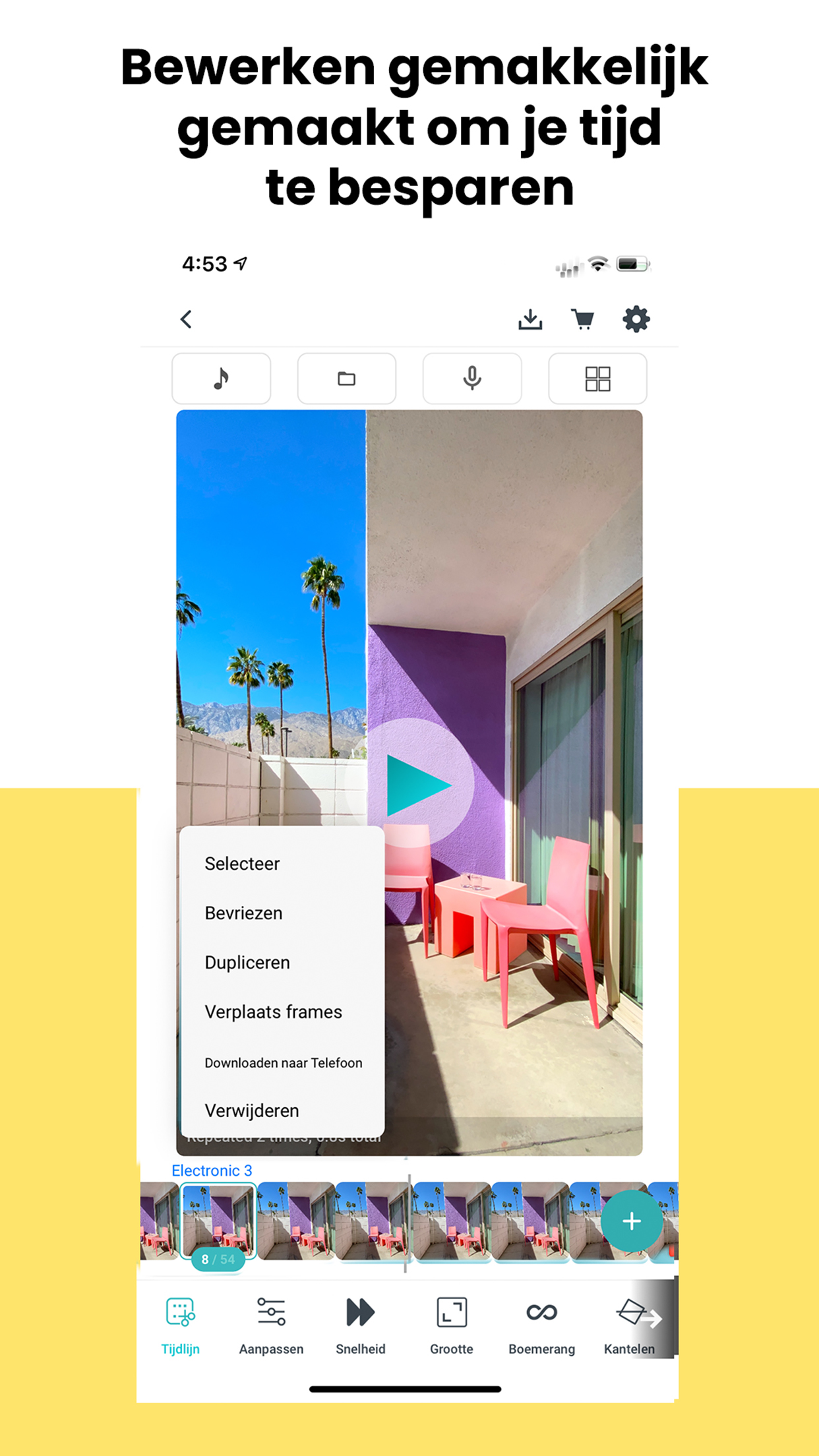Choose Verwijderen to delete frame
The height and width of the screenshot is (1456, 819).
(x=252, y=1111)
